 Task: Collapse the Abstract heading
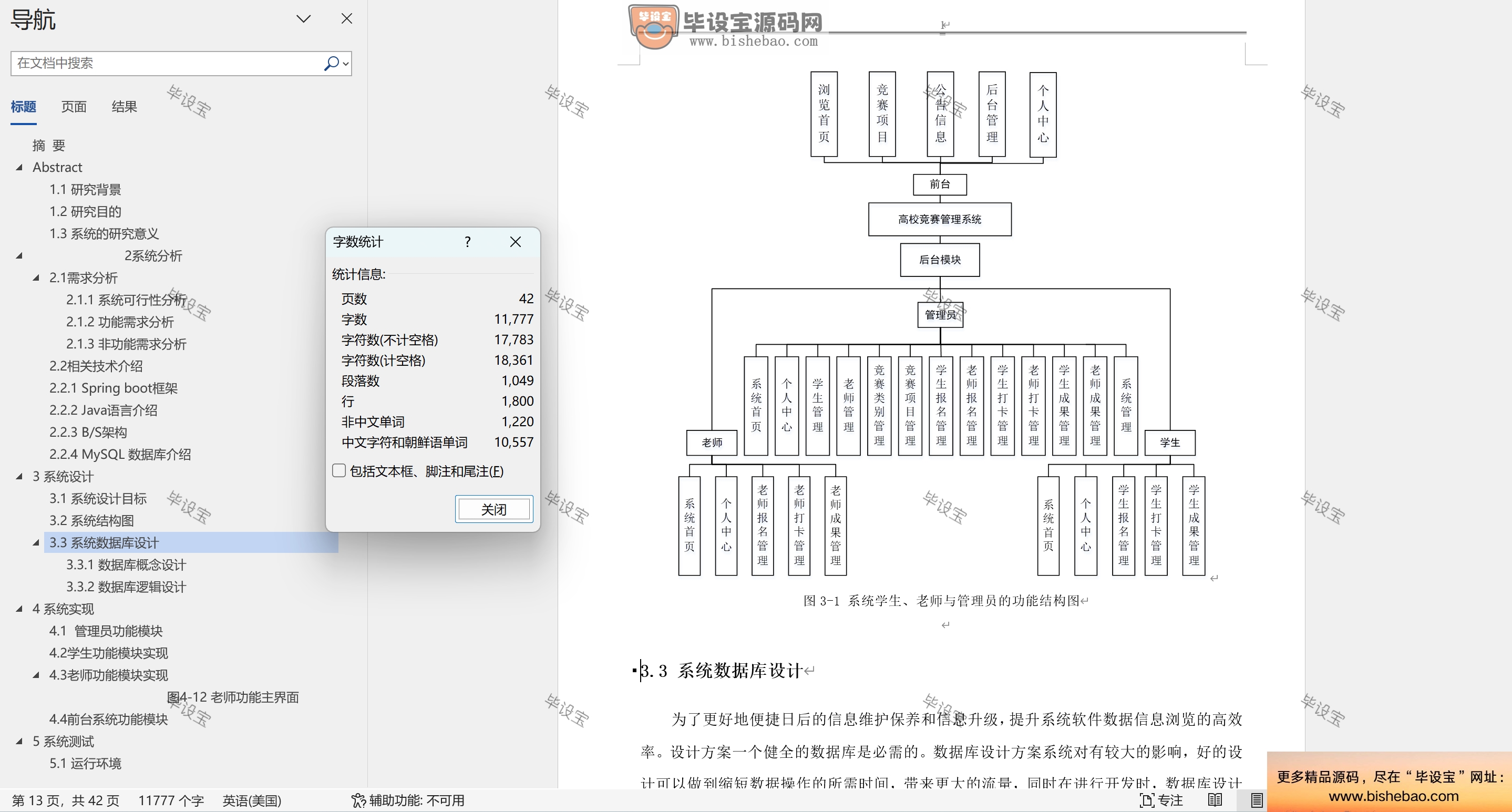[x=19, y=167]
